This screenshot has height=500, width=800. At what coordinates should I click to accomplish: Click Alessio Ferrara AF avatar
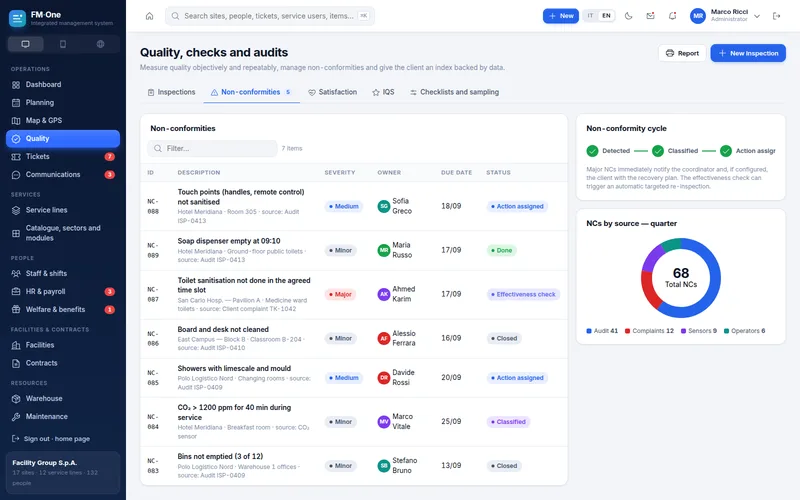(384, 338)
